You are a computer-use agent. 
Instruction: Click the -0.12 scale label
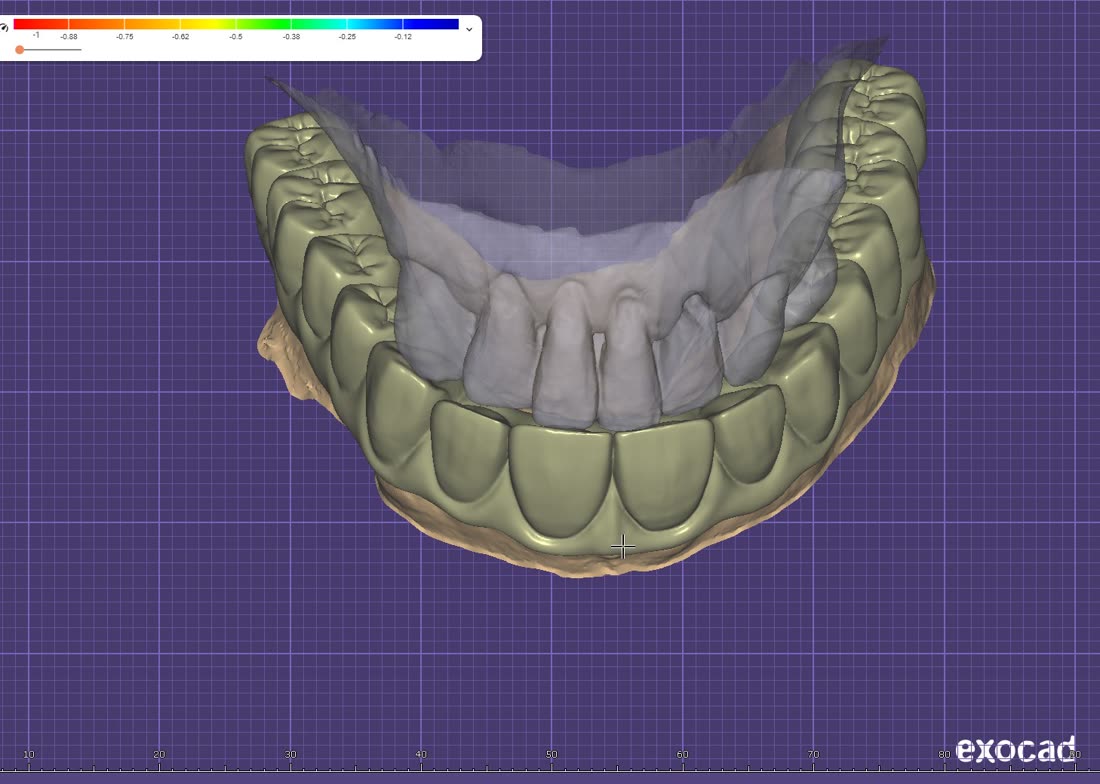[403, 36]
